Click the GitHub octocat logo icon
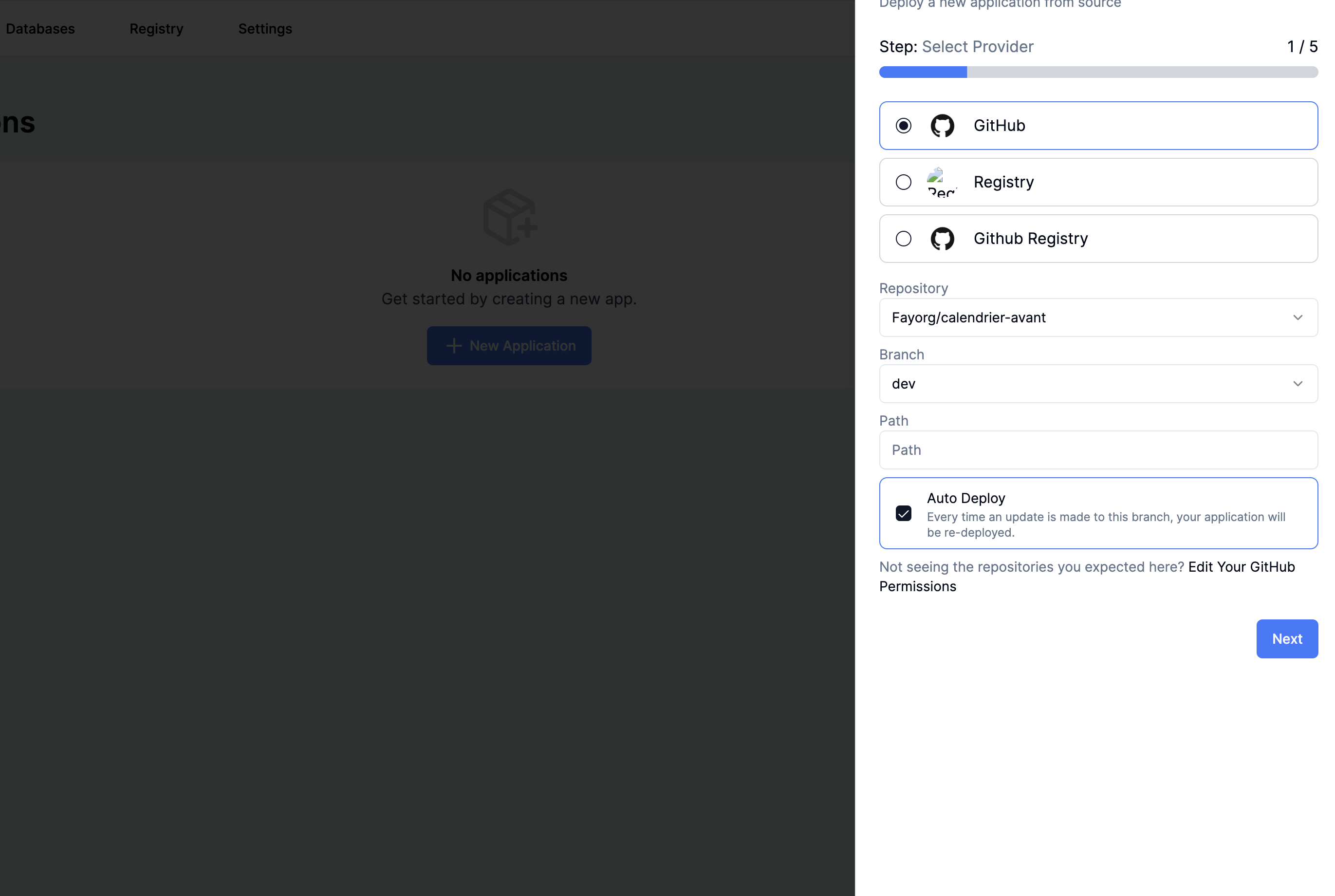1335x896 pixels. pyautogui.click(x=942, y=126)
